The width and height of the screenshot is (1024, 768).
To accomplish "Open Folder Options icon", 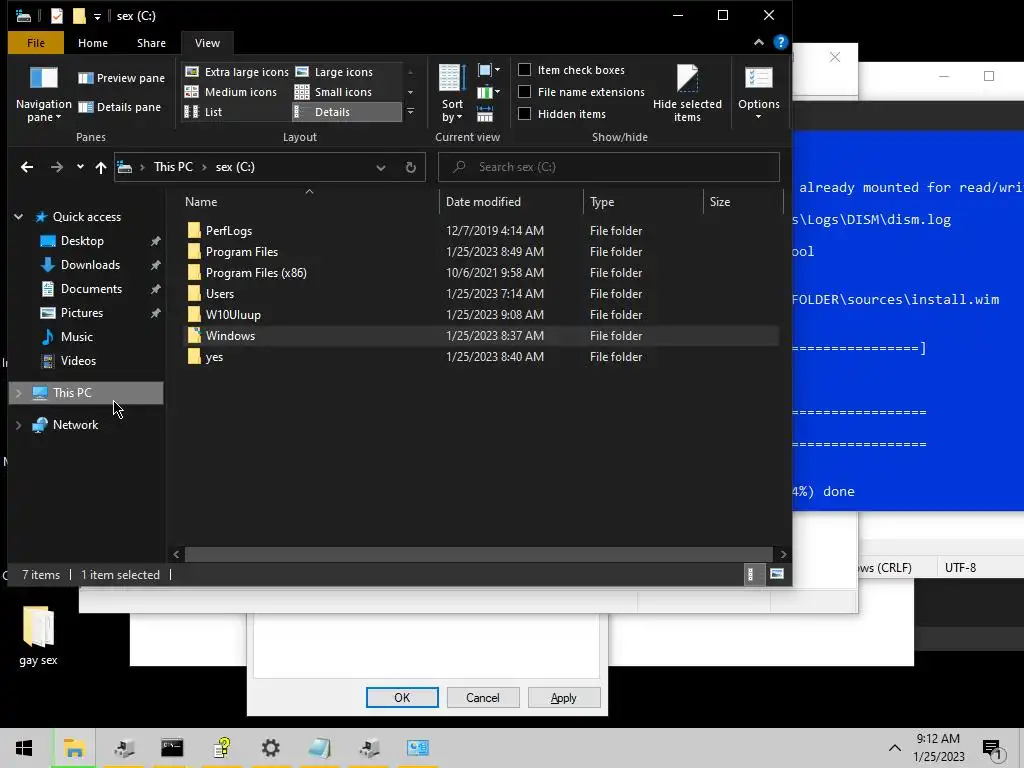I will (758, 78).
